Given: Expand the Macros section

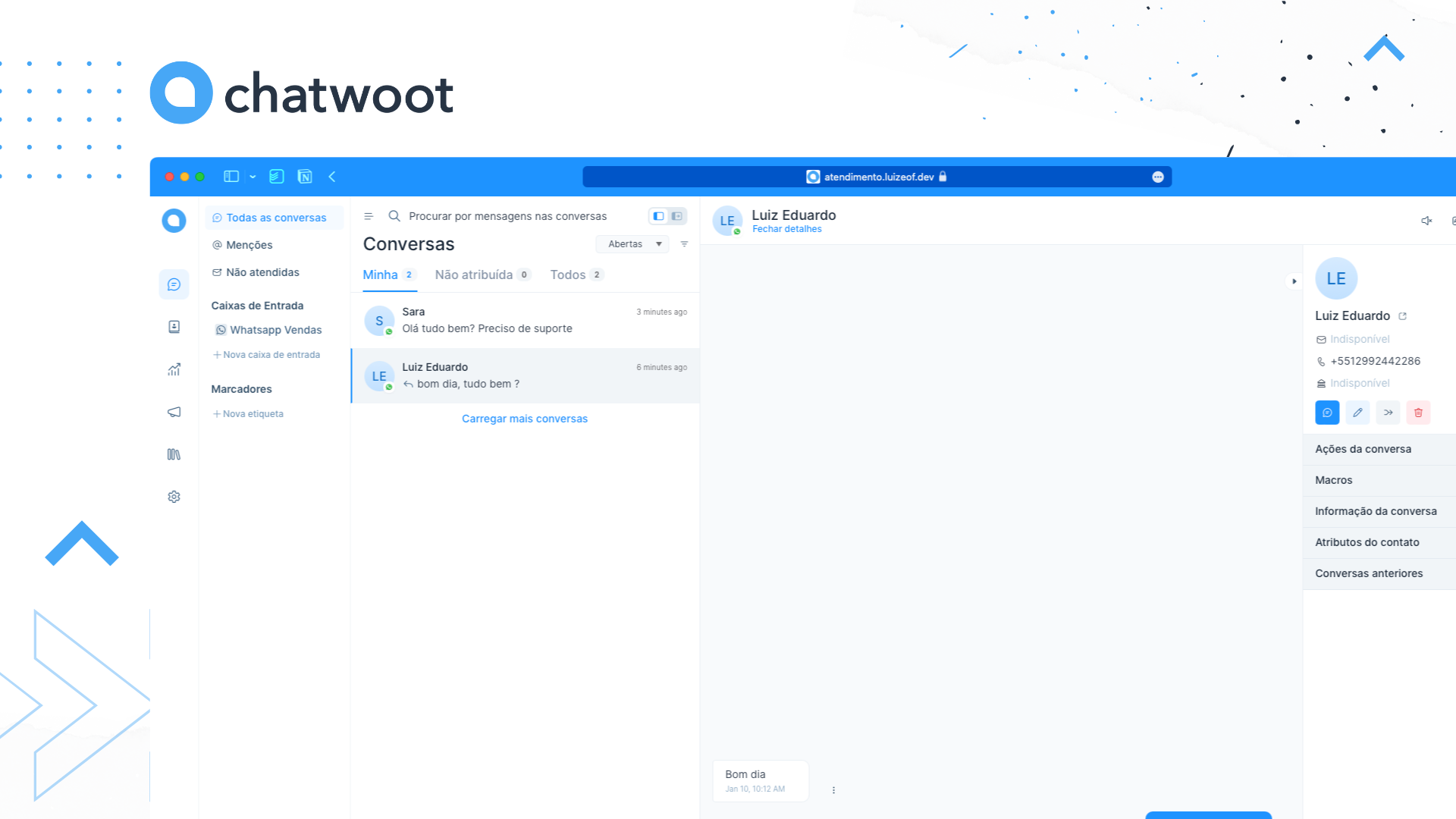Looking at the screenshot, I should pos(1379,480).
